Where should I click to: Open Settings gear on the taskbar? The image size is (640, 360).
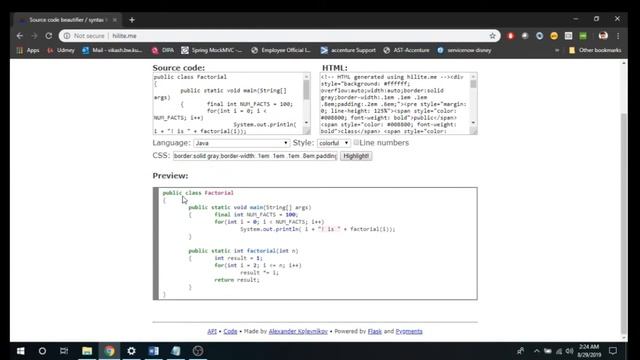131,351
